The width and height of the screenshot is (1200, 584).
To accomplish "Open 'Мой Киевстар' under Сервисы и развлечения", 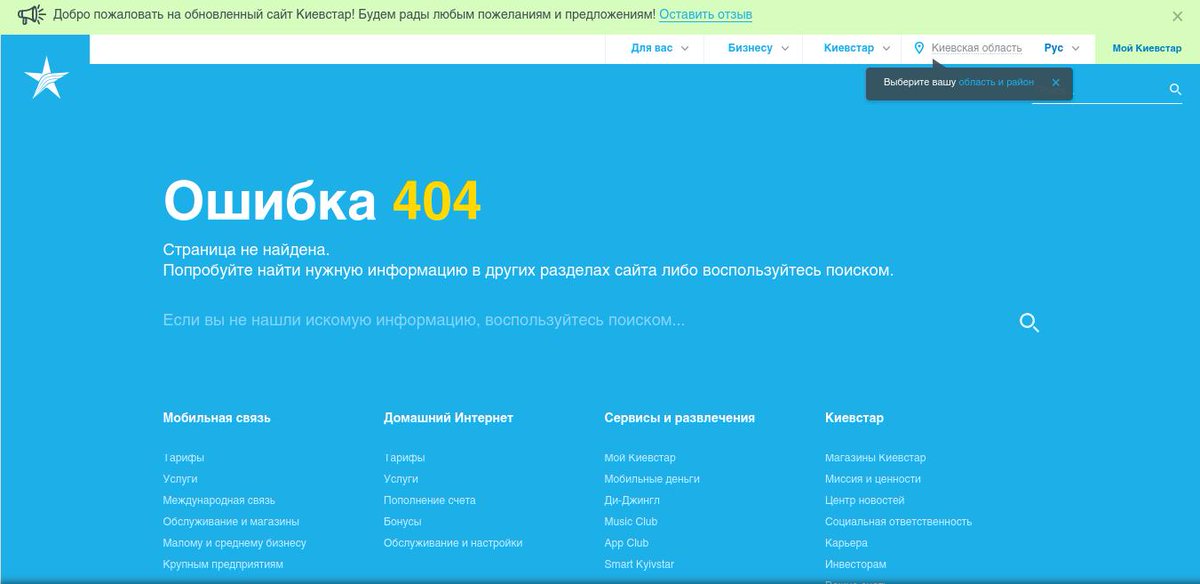I will coord(640,458).
